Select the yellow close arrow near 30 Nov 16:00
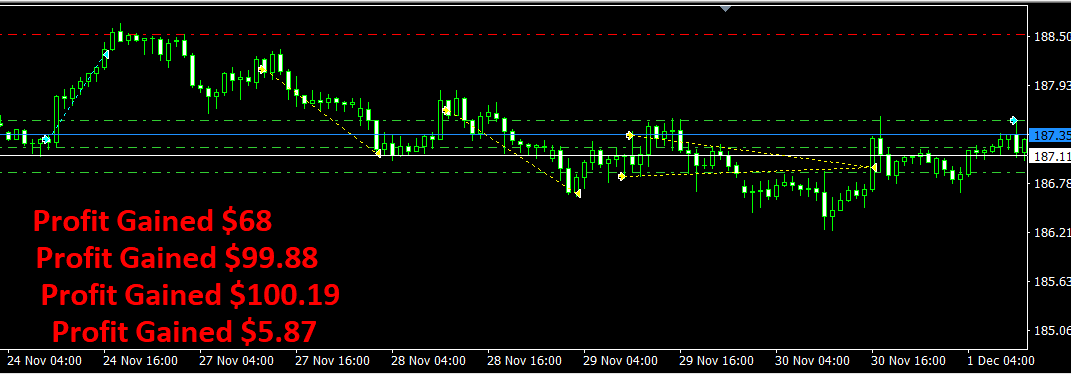This screenshot has width=1071, height=375. click(x=873, y=167)
